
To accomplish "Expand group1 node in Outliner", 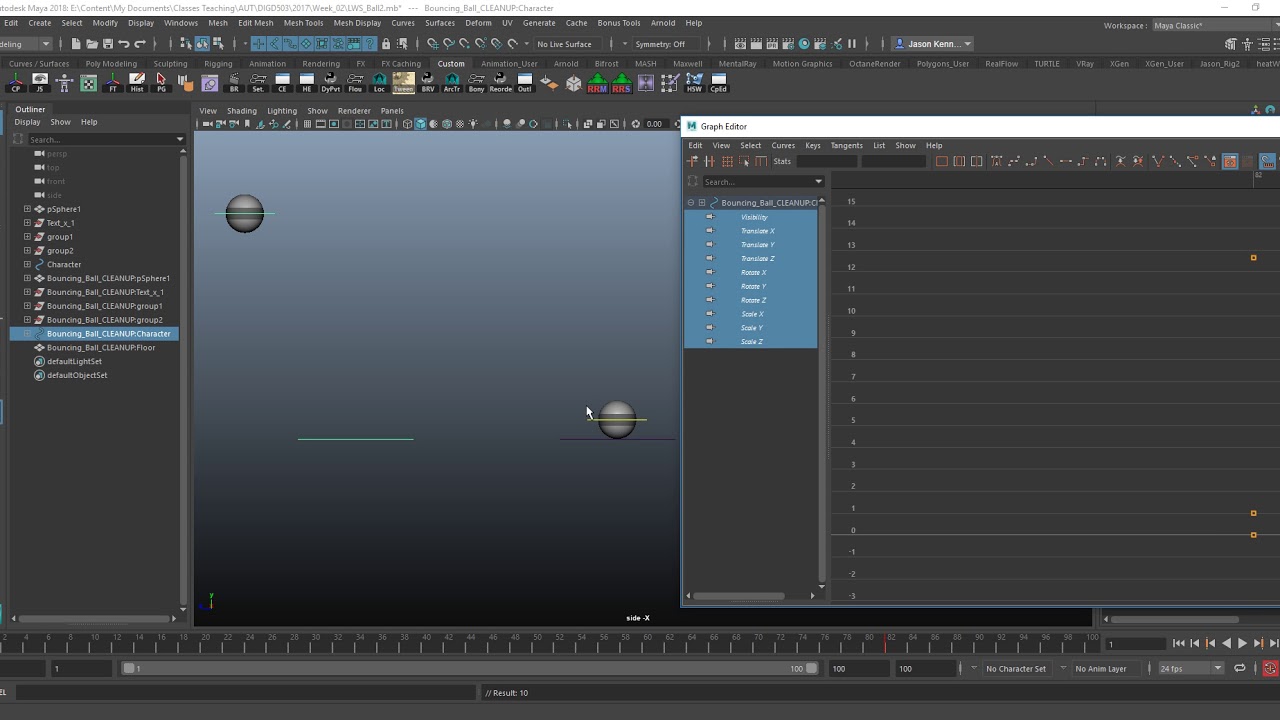I will [x=27, y=237].
